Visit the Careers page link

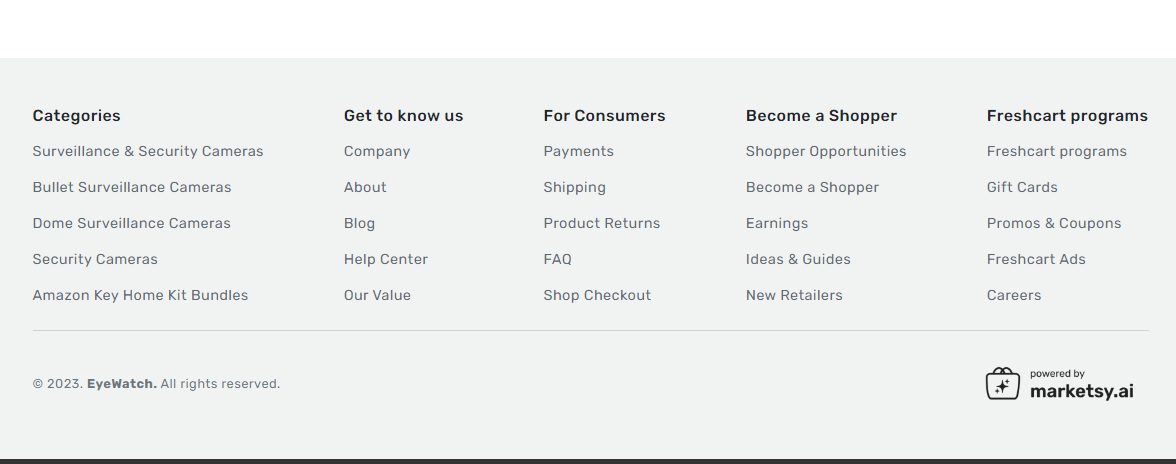click(1013, 295)
